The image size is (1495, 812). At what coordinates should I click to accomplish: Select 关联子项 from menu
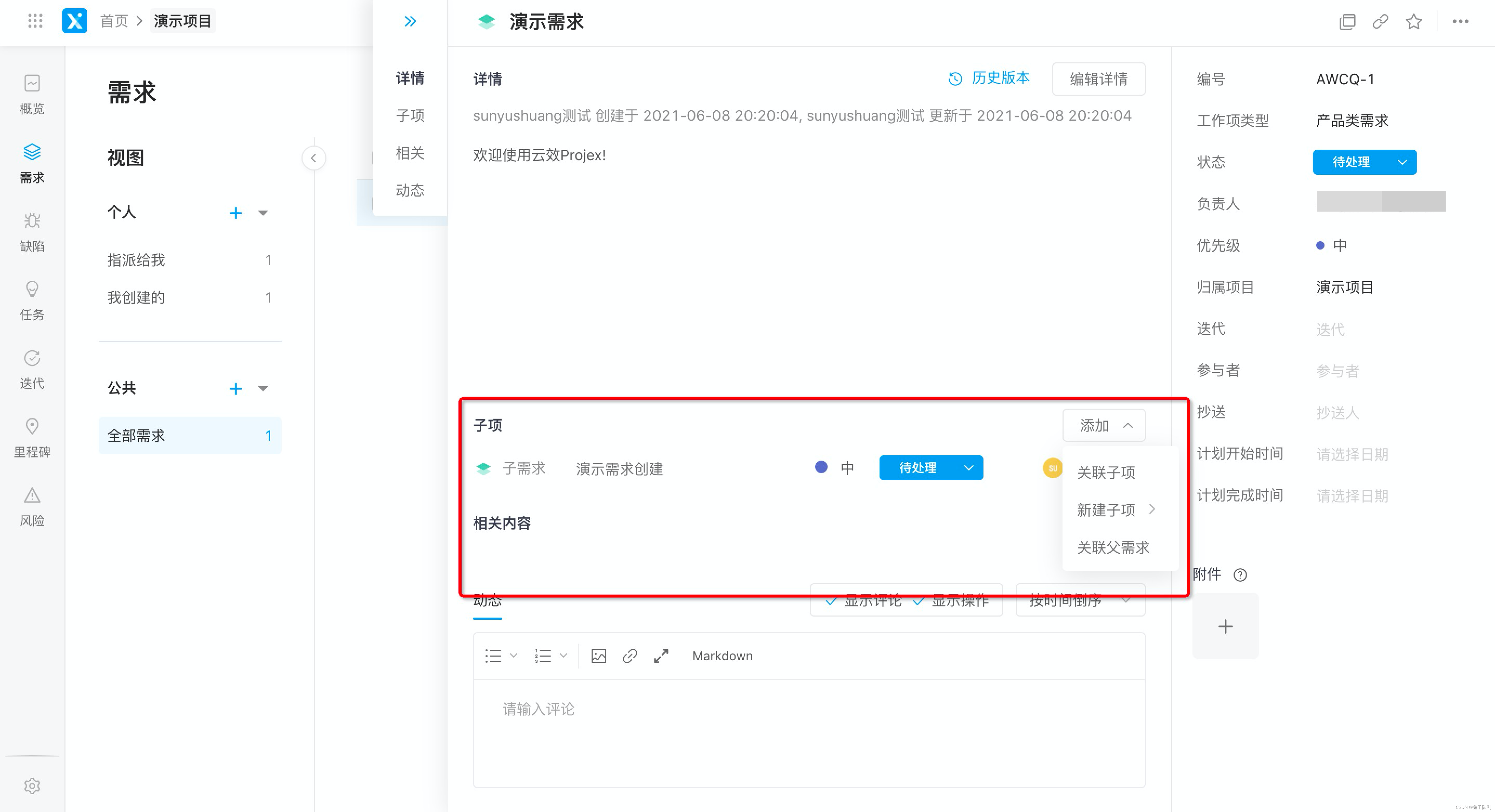point(1106,473)
